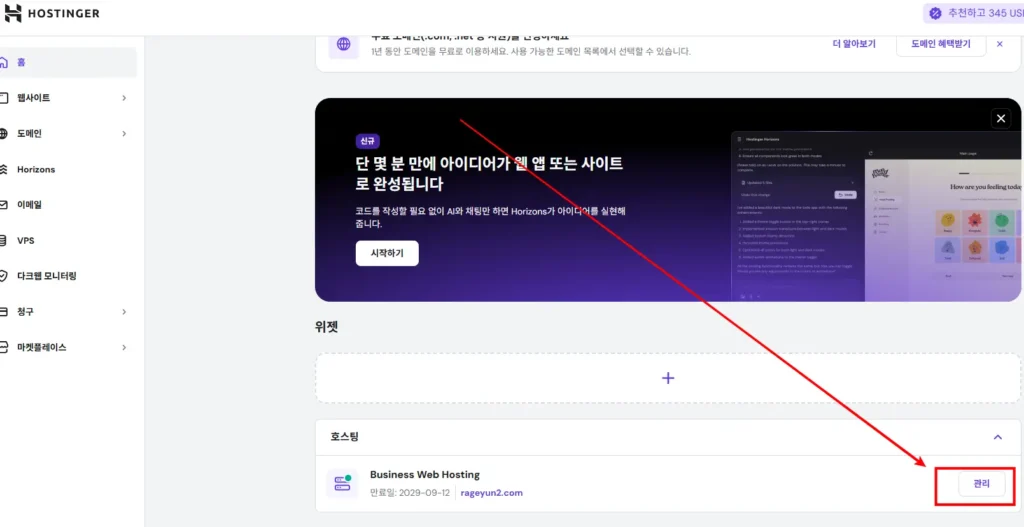Click the 시작하기 button
1024x527 pixels.
[387, 253]
